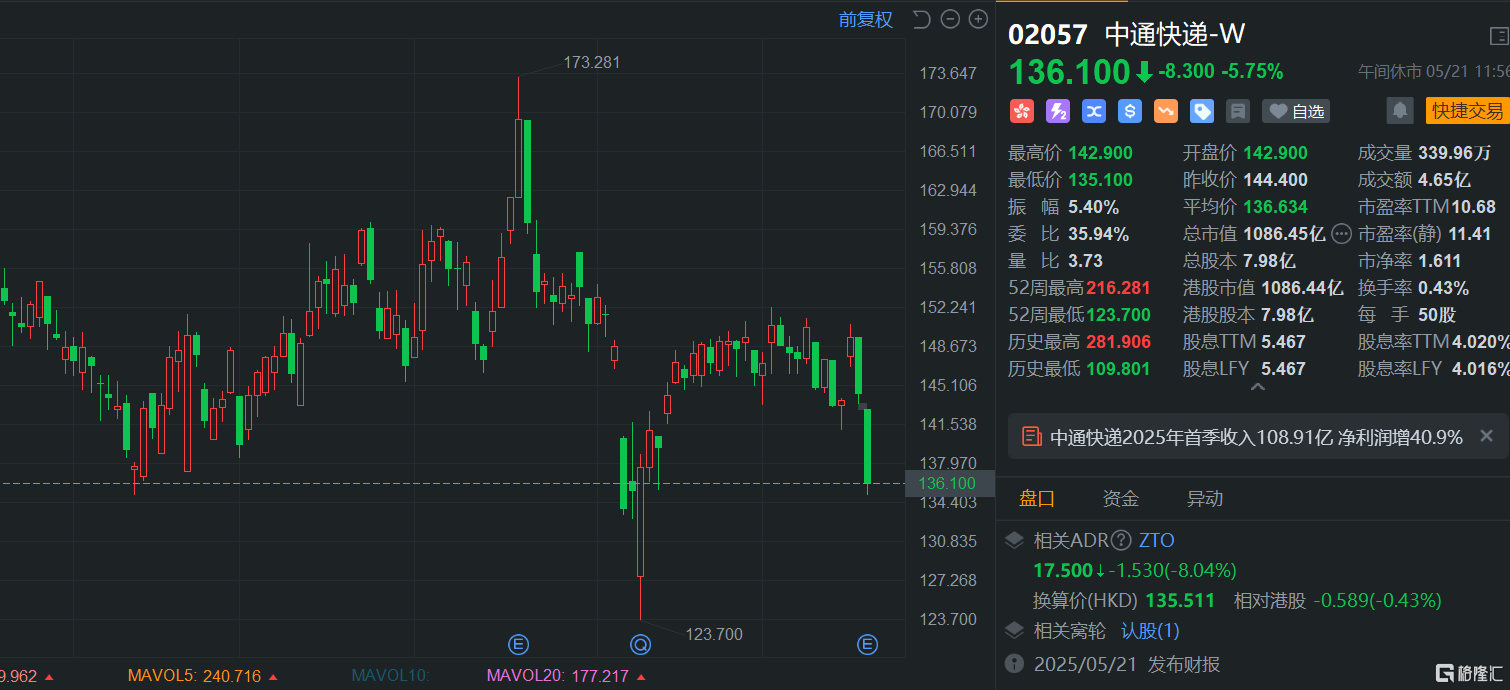Click the blue shuffle arrows icon
The image size is (1510, 690).
click(1093, 111)
